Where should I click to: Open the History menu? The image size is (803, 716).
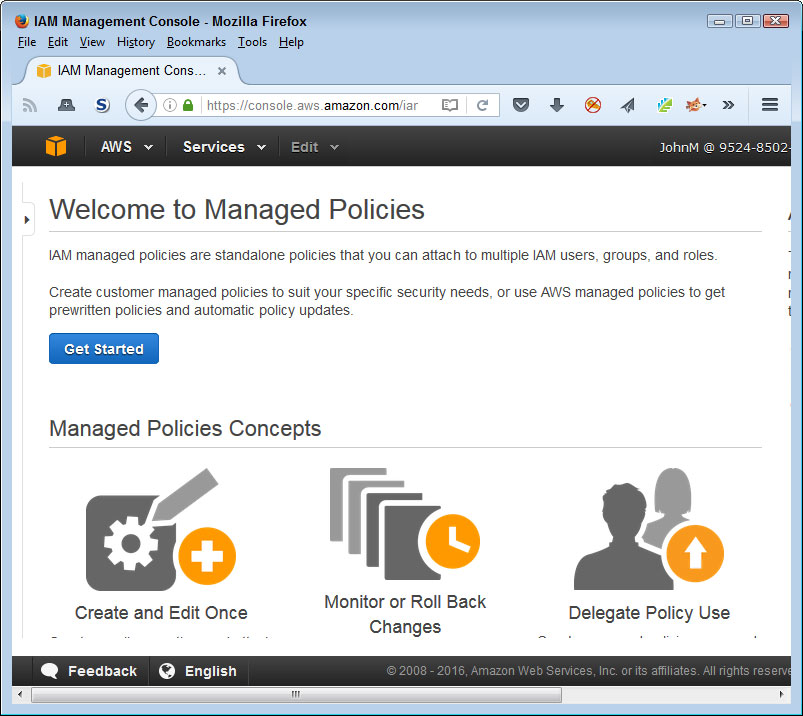point(135,42)
